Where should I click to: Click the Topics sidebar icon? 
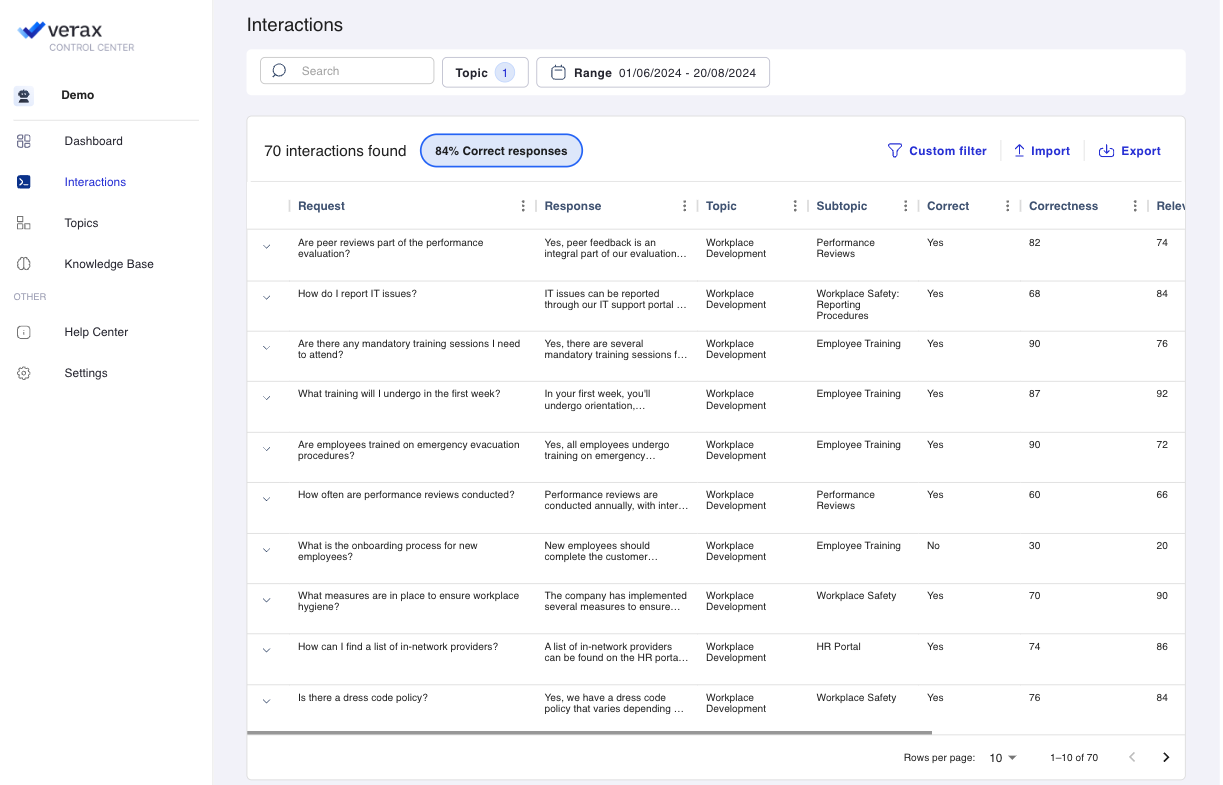(24, 223)
